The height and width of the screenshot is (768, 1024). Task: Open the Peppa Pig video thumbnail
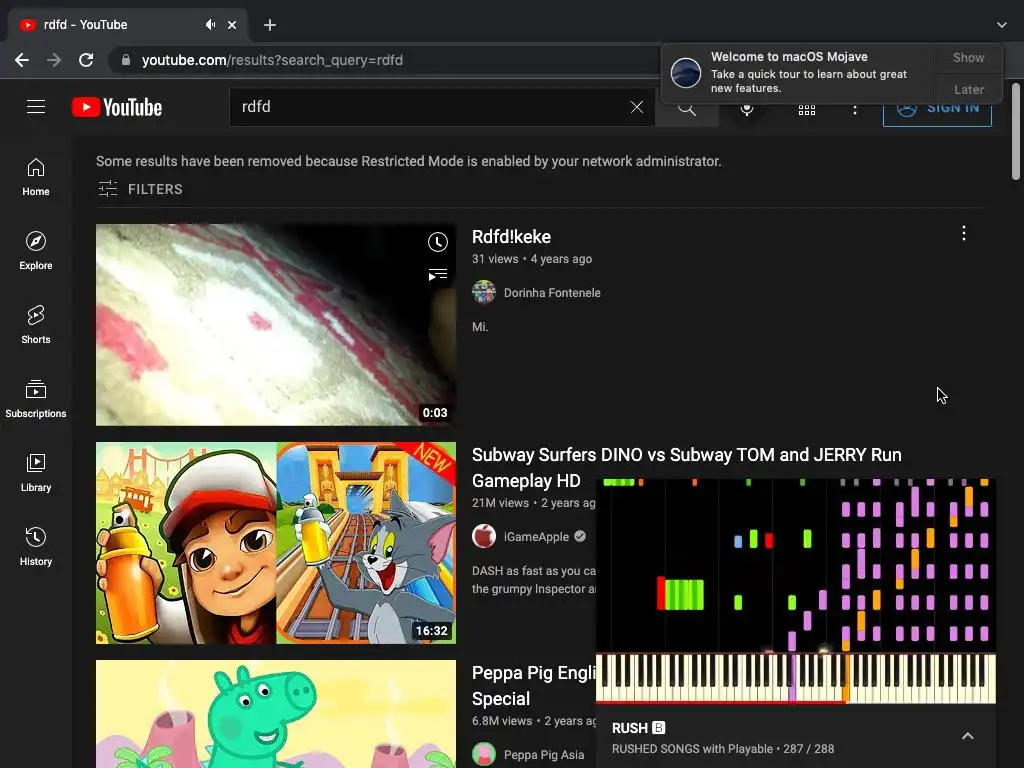click(x=276, y=714)
